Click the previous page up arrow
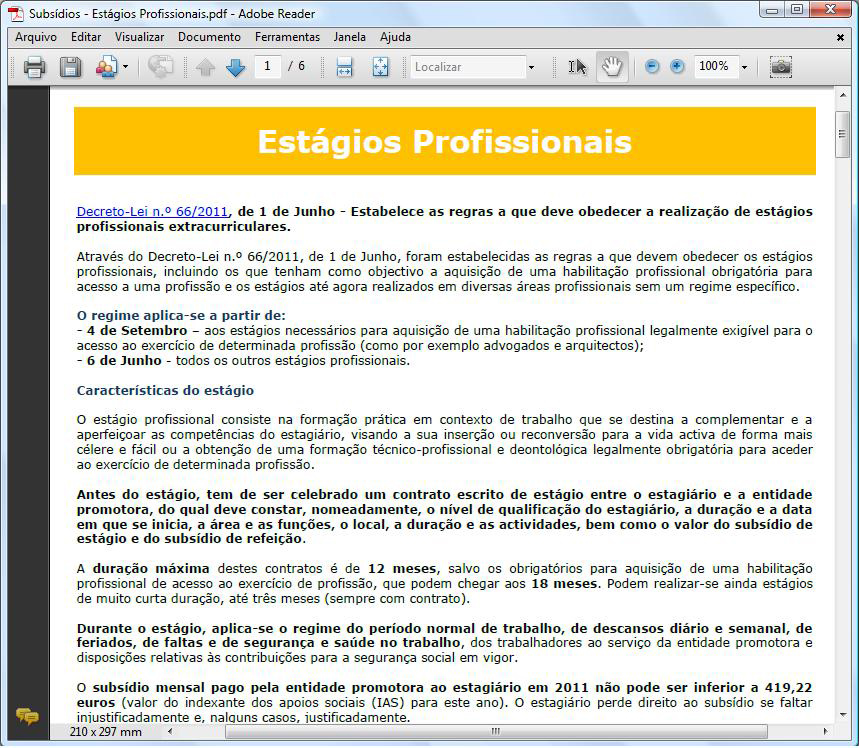This screenshot has width=859, height=748. pyautogui.click(x=206, y=67)
